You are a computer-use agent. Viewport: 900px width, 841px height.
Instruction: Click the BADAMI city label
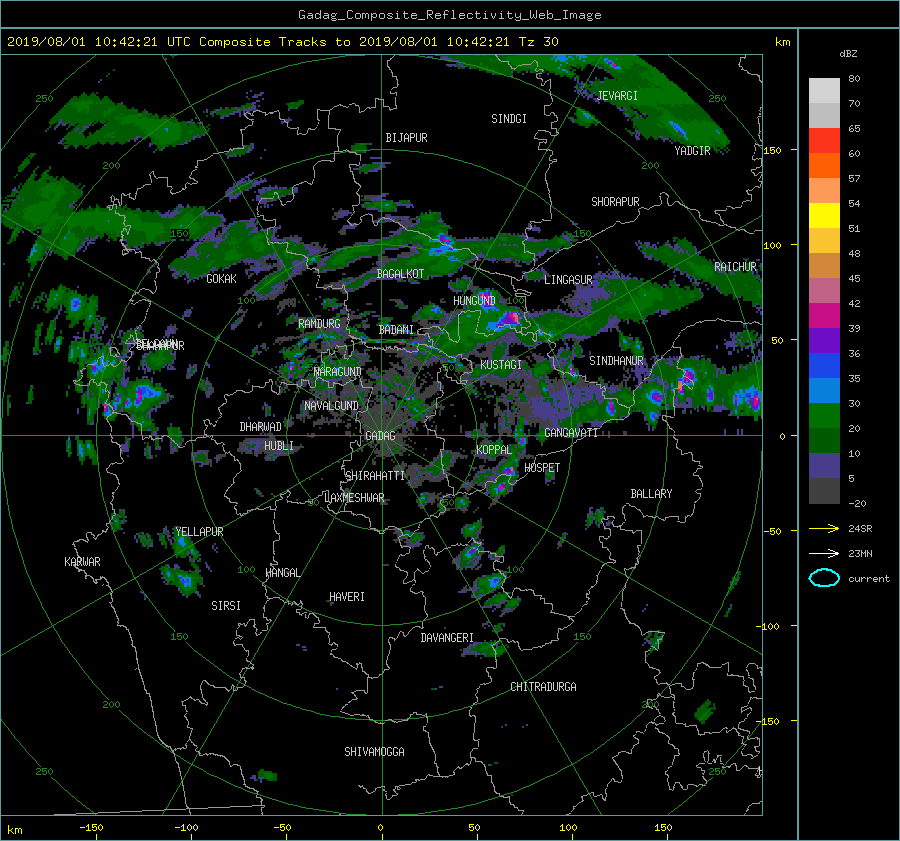396,330
